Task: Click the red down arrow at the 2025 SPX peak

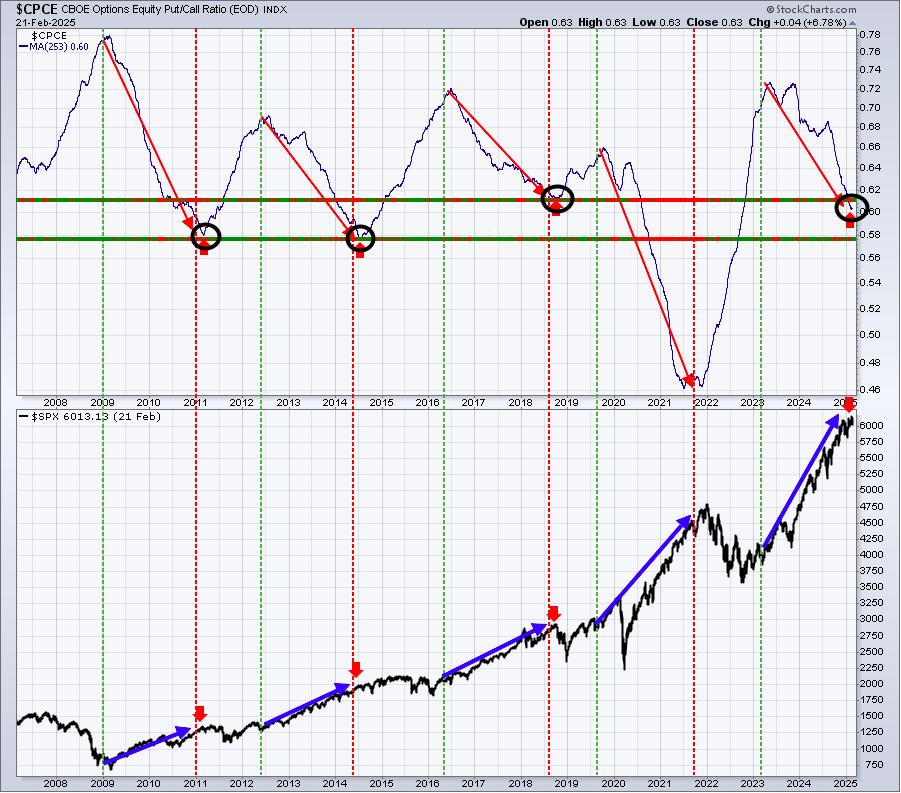Action: (x=849, y=404)
